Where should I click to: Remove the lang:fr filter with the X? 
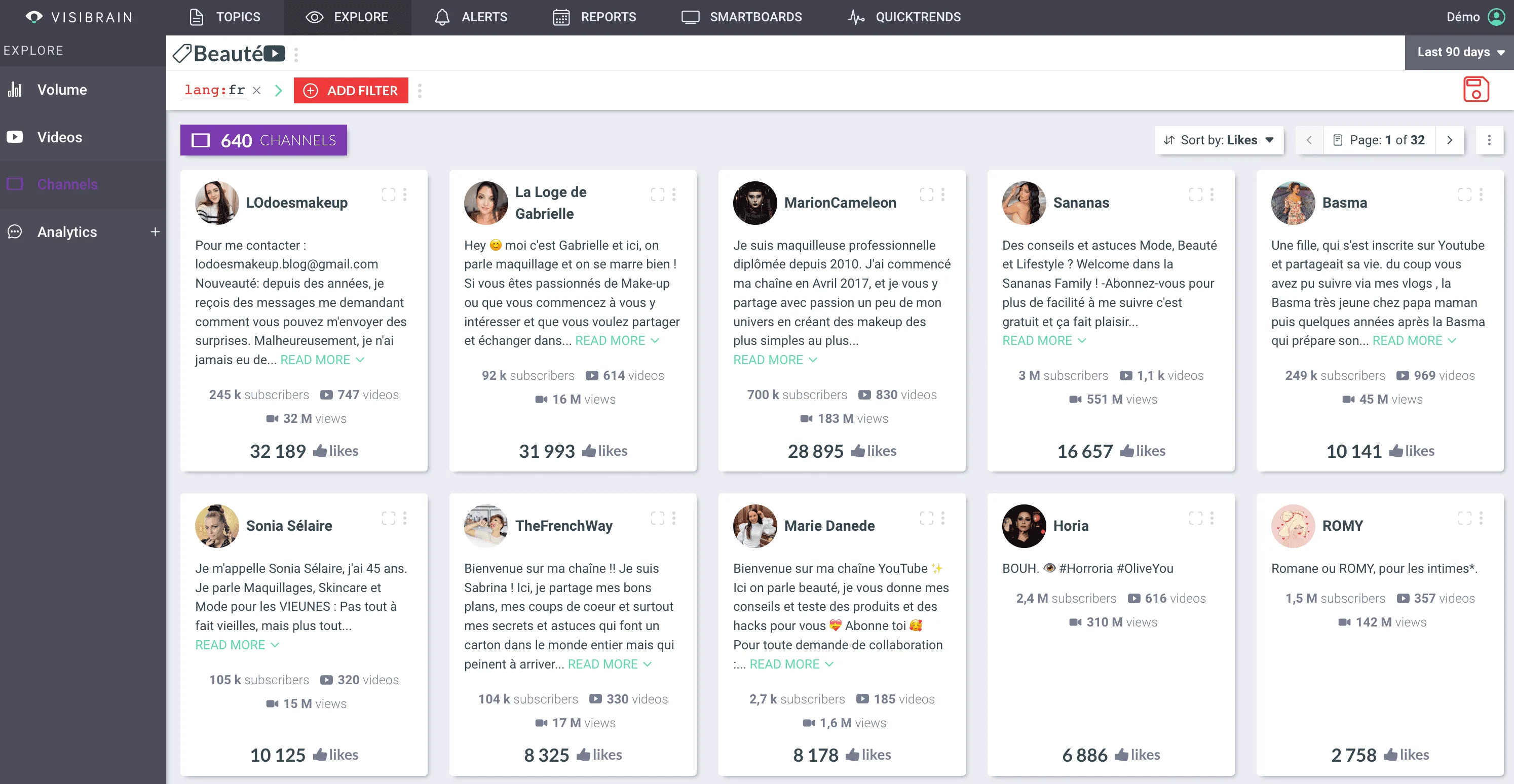click(x=256, y=90)
